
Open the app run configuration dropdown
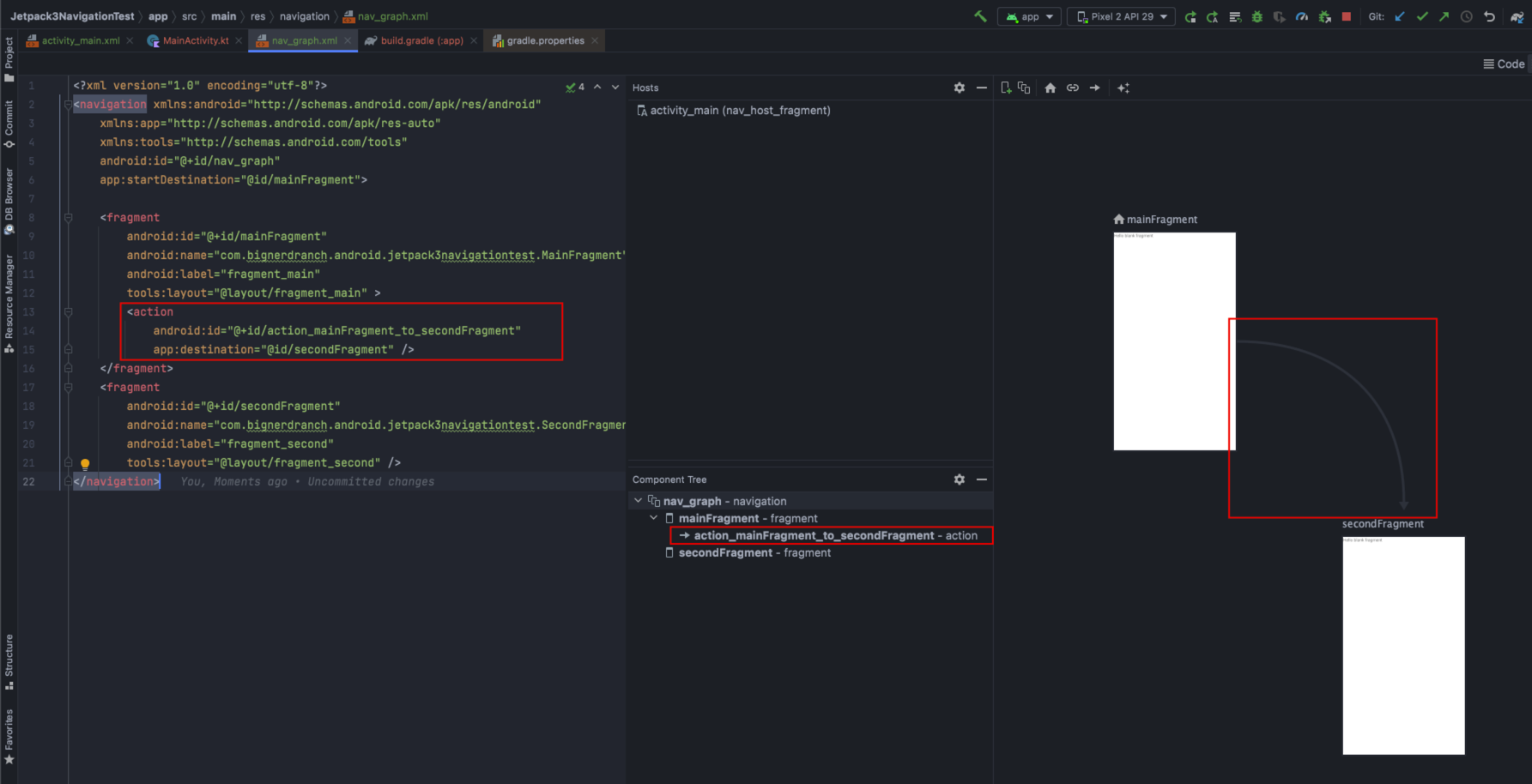[1029, 16]
